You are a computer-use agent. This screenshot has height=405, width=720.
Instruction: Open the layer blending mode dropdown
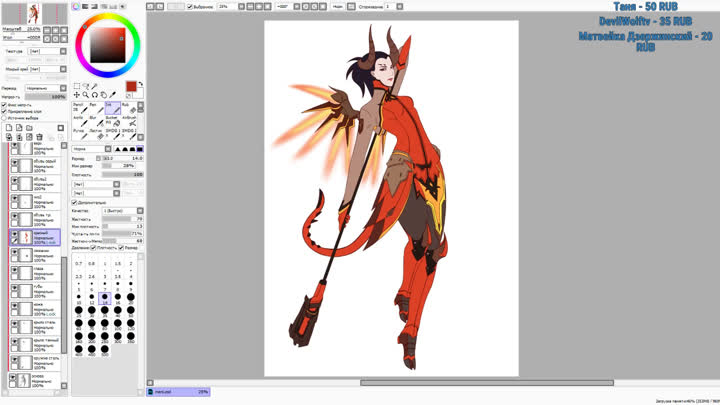pyautogui.click(x=45, y=88)
